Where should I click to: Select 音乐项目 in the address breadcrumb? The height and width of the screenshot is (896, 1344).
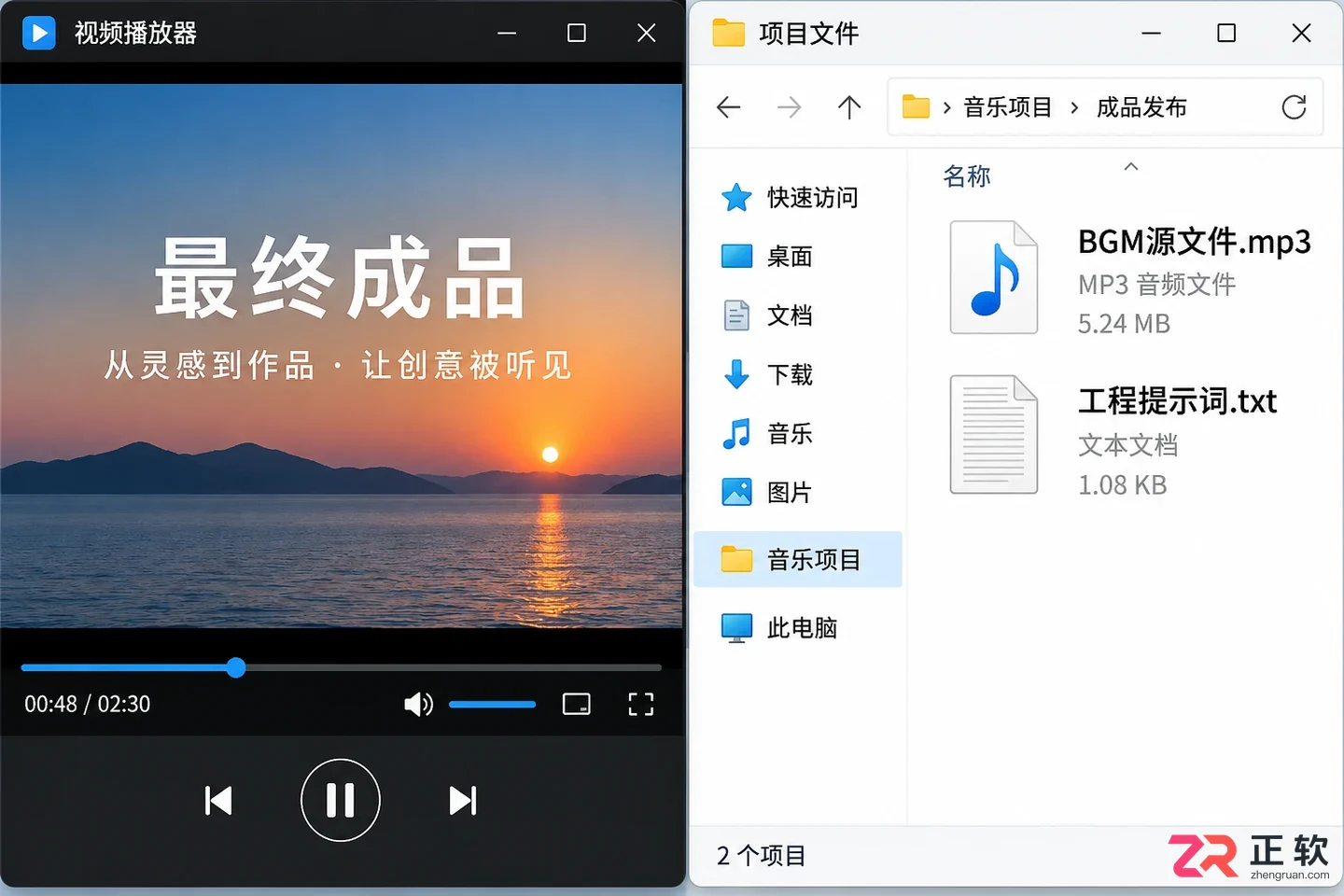1008,107
